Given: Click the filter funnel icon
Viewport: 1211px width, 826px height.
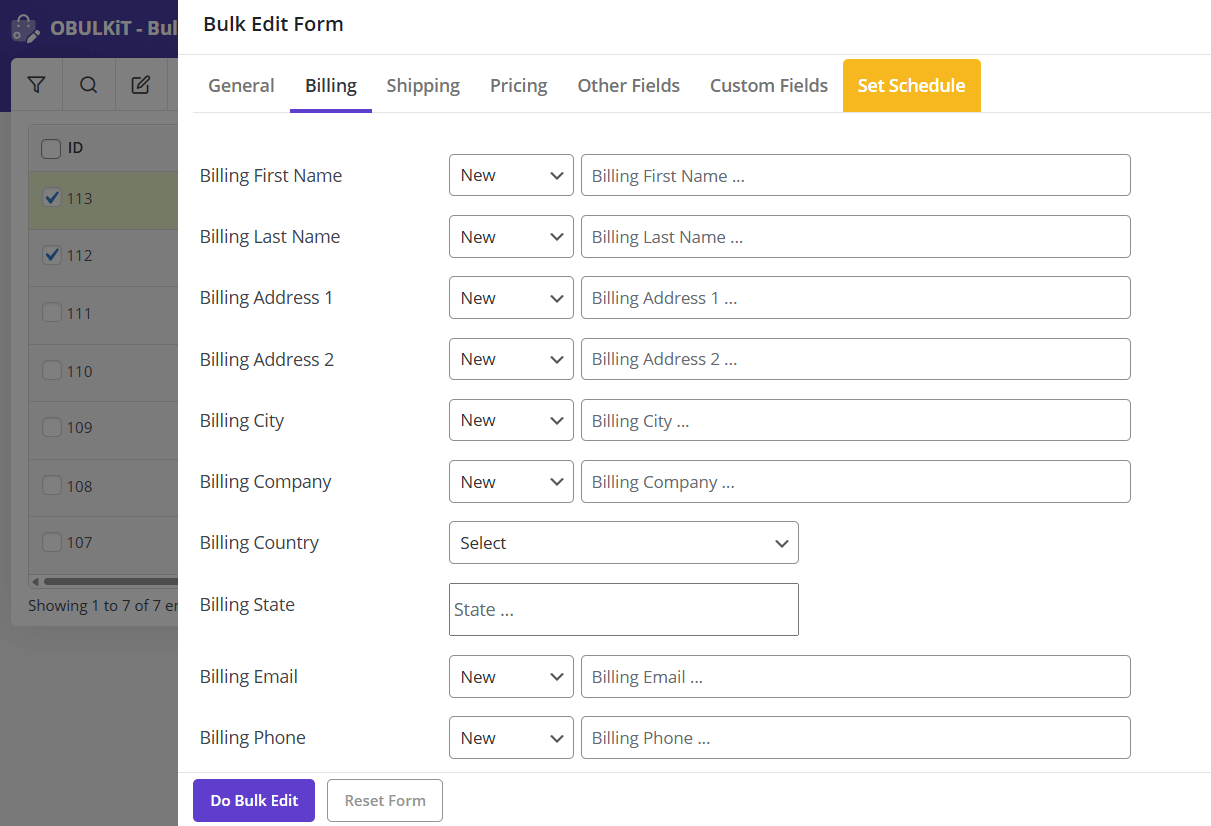Looking at the screenshot, I should pyautogui.click(x=37, y=85).
